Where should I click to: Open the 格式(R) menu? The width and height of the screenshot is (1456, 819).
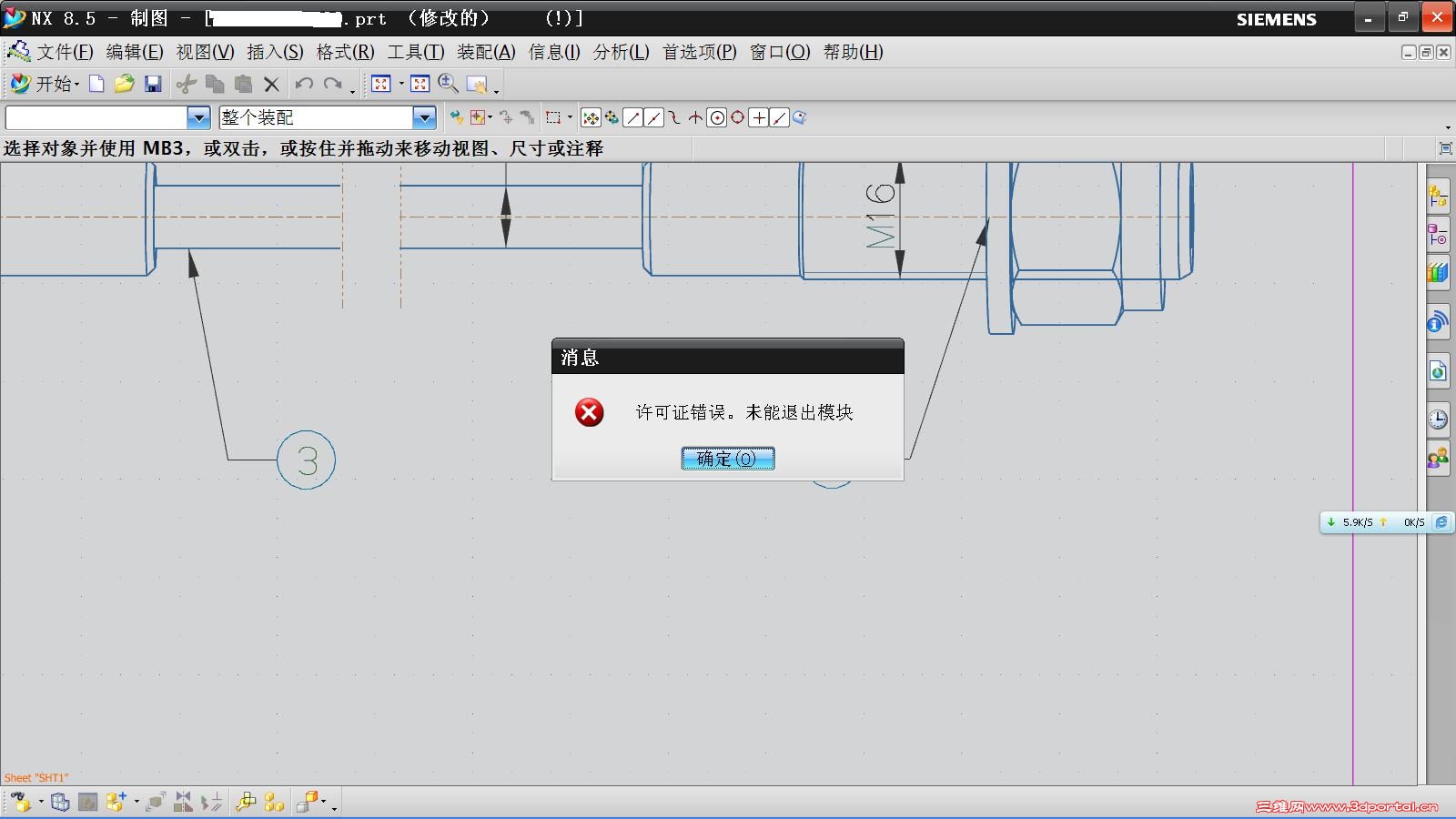[x=345, y=52]
